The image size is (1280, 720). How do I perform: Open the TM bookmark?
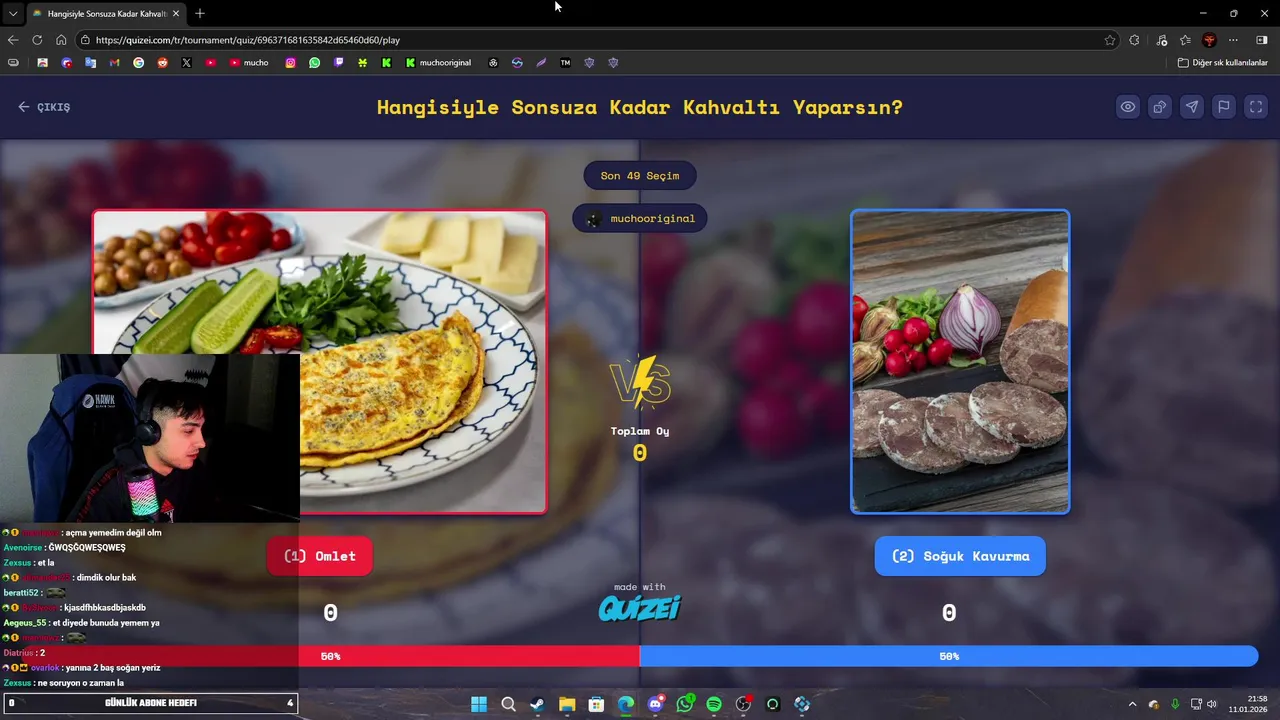coord(565,62)
